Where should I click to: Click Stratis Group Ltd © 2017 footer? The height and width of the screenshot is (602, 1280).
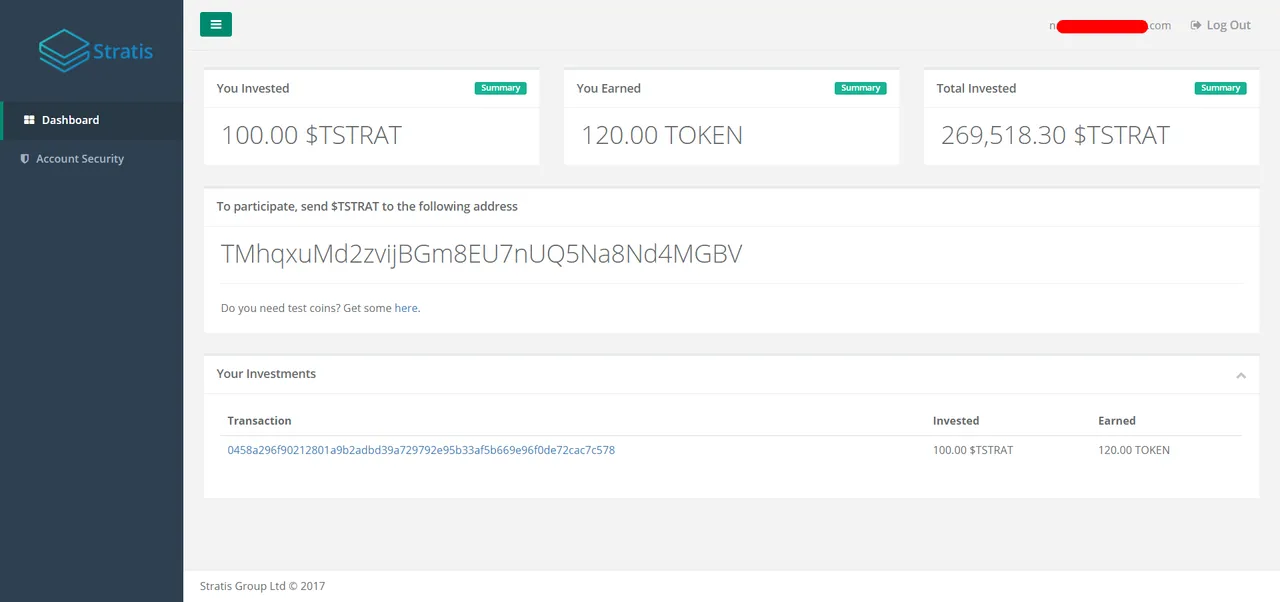pos(263,586)
